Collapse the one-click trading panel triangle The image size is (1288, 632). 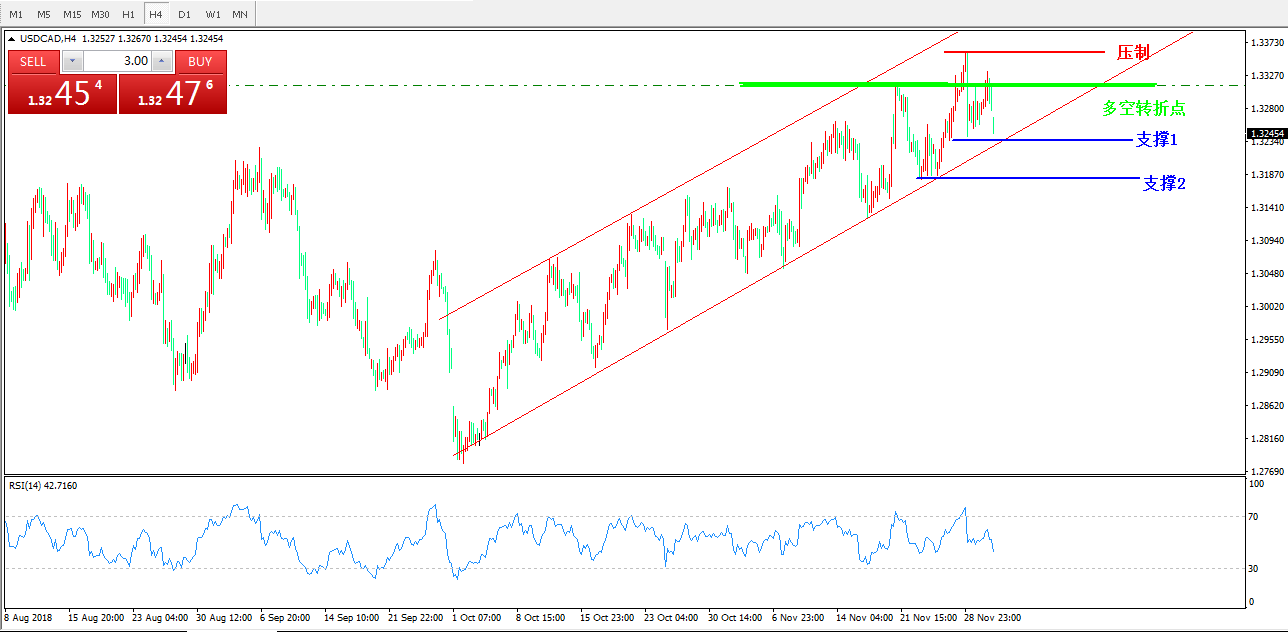[12, 39]
